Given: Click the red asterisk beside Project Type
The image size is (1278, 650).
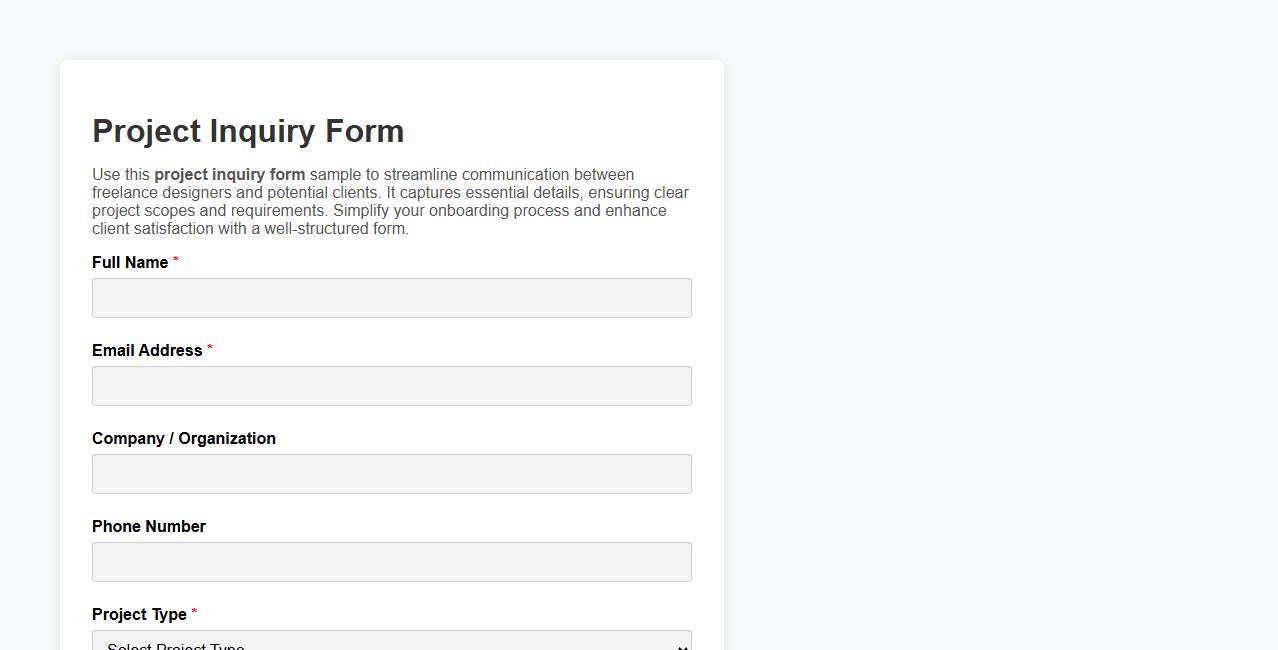Looking at the screenshot, I should [x=194, y=611].
